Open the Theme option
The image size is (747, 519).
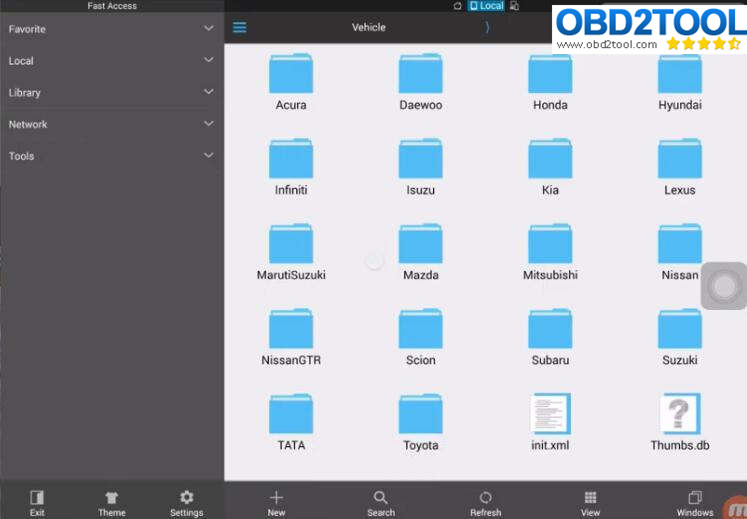pos(111,503)
